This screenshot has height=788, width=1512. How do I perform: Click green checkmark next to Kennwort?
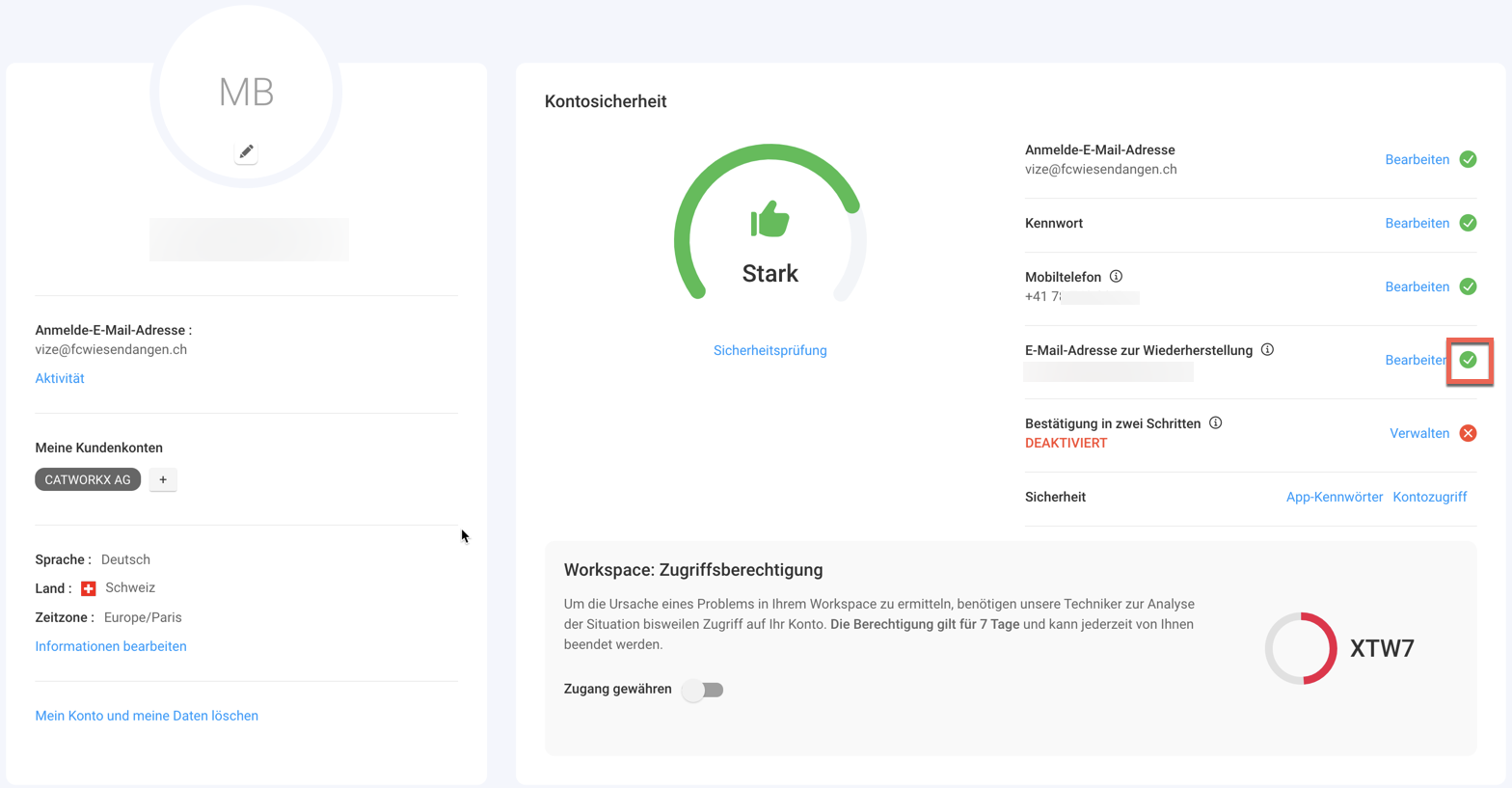pos(1468,223)
